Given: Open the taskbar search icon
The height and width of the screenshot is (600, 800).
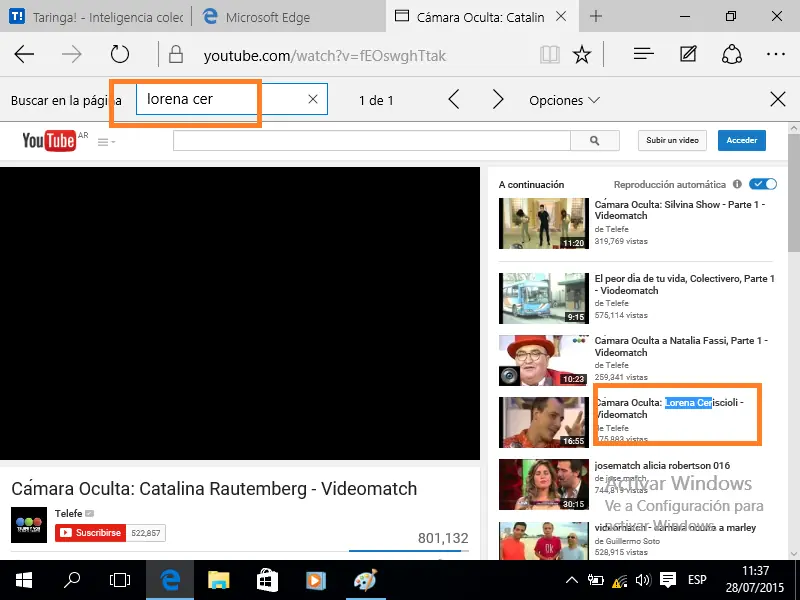Looking at the screenshot, I should click(71, 580).
